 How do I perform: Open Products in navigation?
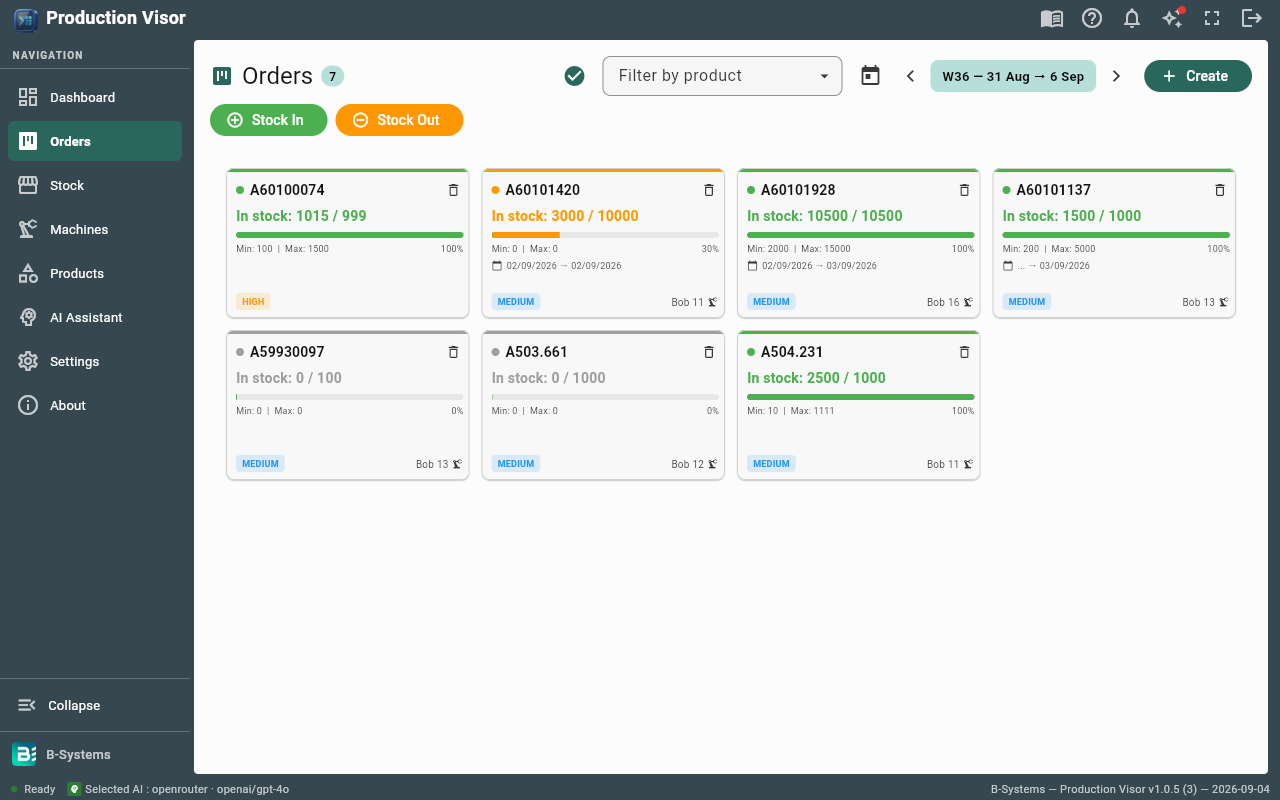pos(95,273)
